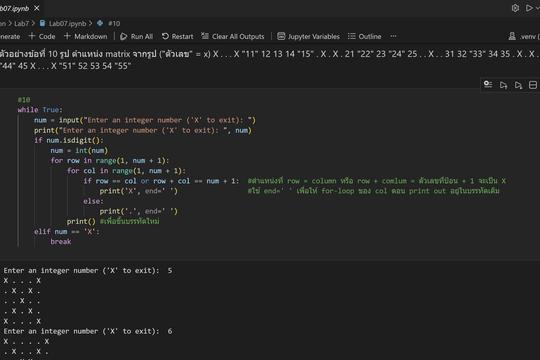The image size is (540, 360).
Task: Select the Lab07.ipynb breadcrumb item
Action: tap(68, 23)
